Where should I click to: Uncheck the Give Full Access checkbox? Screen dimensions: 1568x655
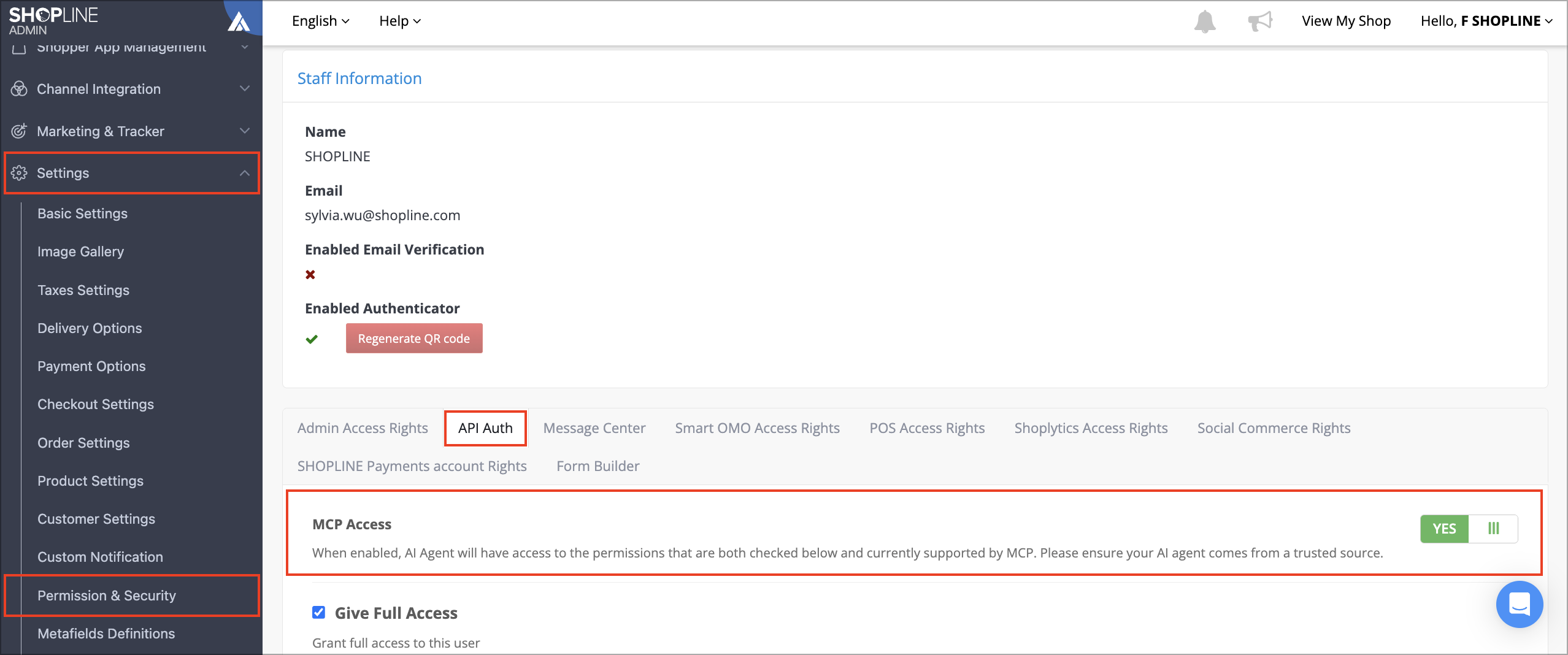click(318, 612)
